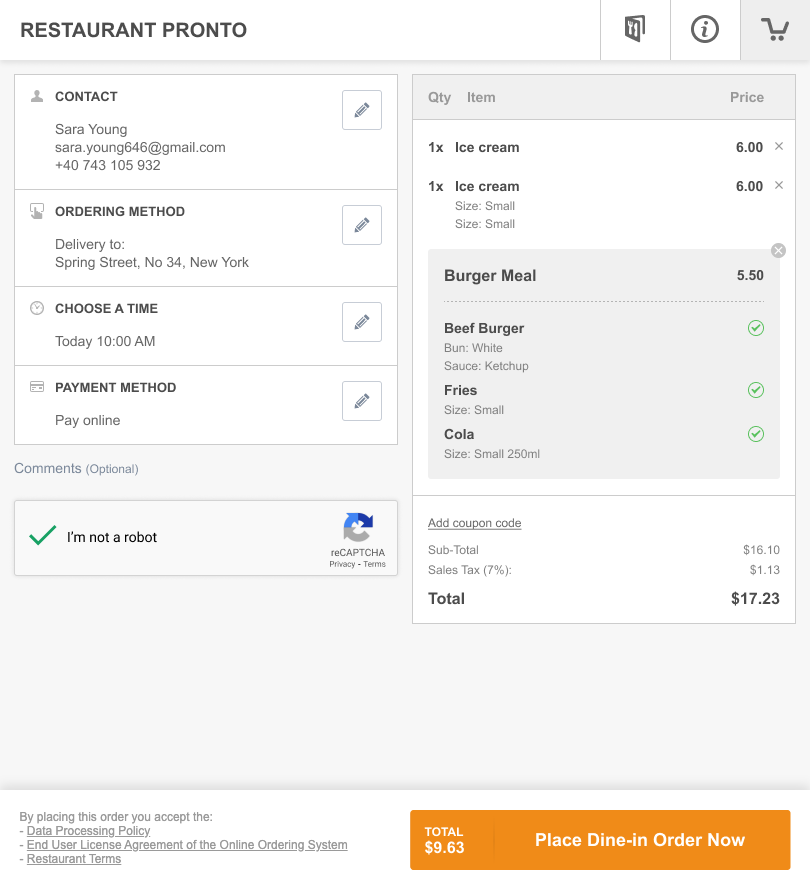Screen dimensions: 810x890
Task: Open the End User License Agreement link
Action: 187,845
